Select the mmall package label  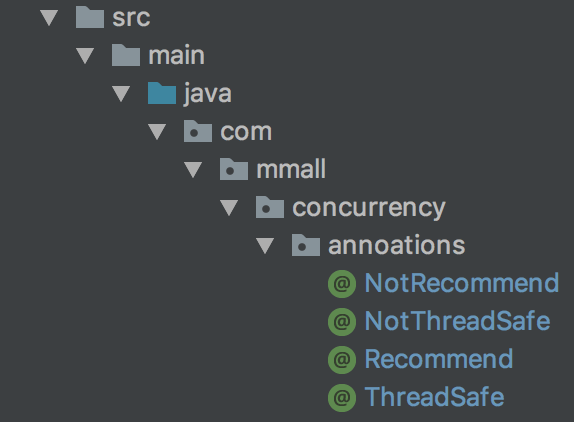tap(291, 169)
